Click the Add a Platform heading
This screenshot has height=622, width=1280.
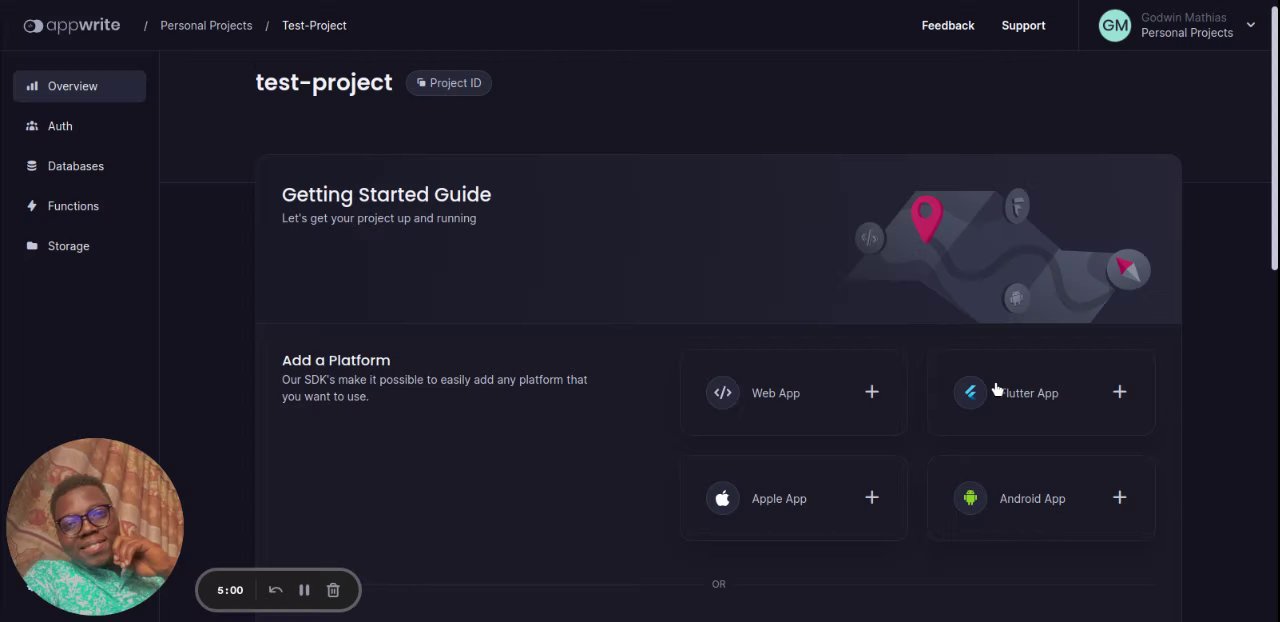[x=336, y=360]
